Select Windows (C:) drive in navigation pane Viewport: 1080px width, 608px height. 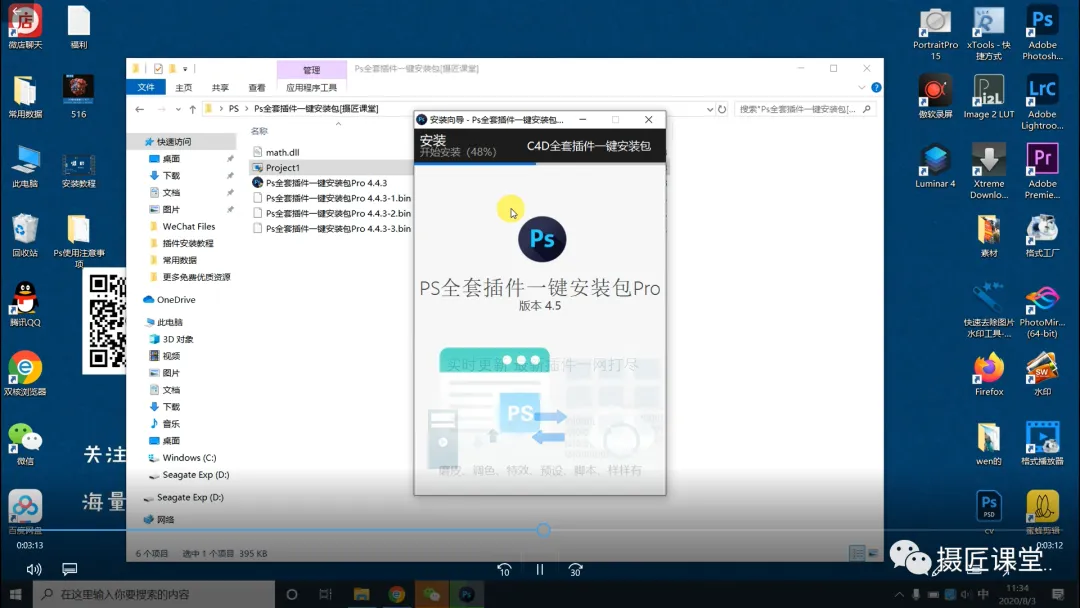click(x=189, y=458)
